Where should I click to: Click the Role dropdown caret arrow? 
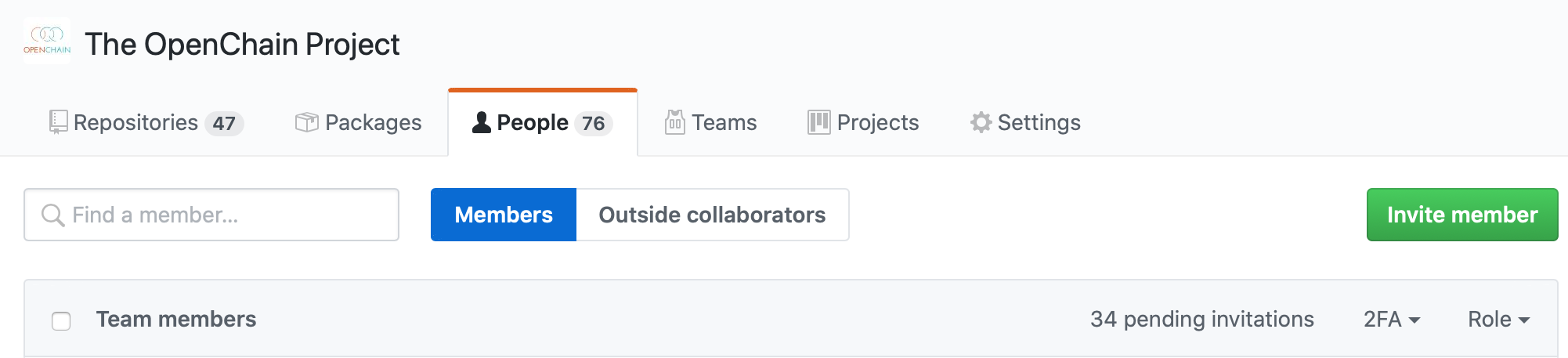(x=1524, y=320)
